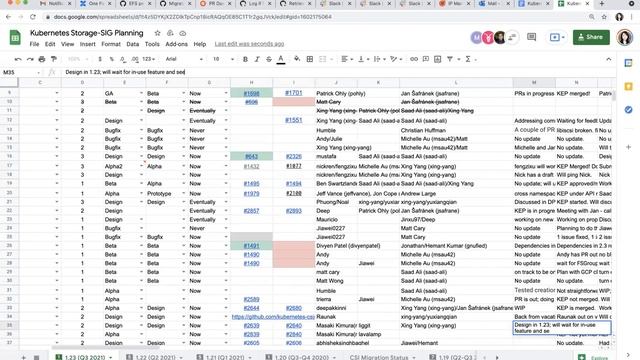Toggle italic formatting
Image resolution: width=640 pixels, height=360 pixels.
tap(257, 59)
